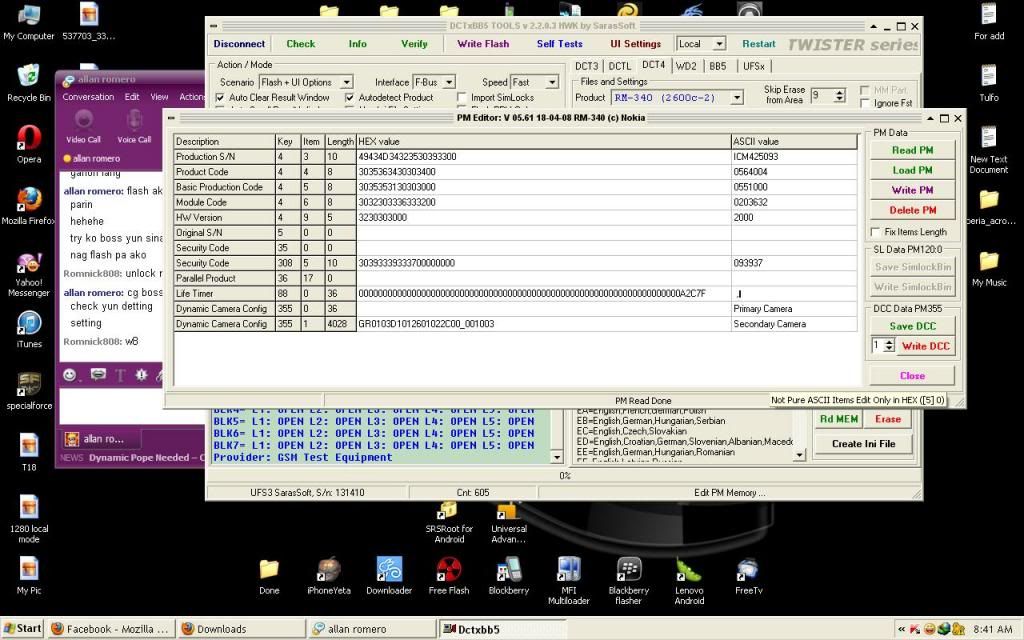Open the Recycle Bin
Image resolution: width=1024 pixels, height=640 pixels.
29,76
